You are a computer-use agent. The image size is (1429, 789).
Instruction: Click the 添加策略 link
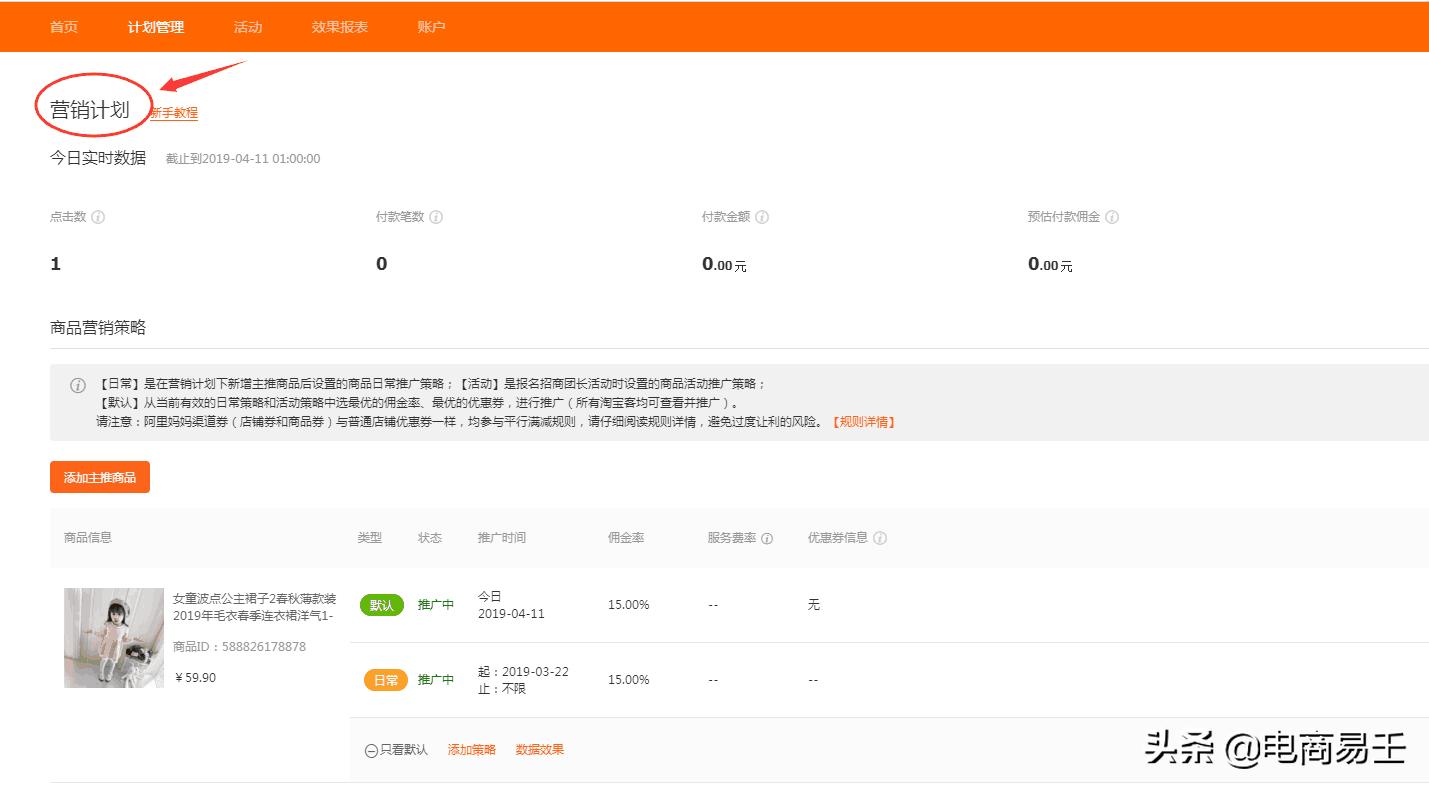(x=470, y=748)
